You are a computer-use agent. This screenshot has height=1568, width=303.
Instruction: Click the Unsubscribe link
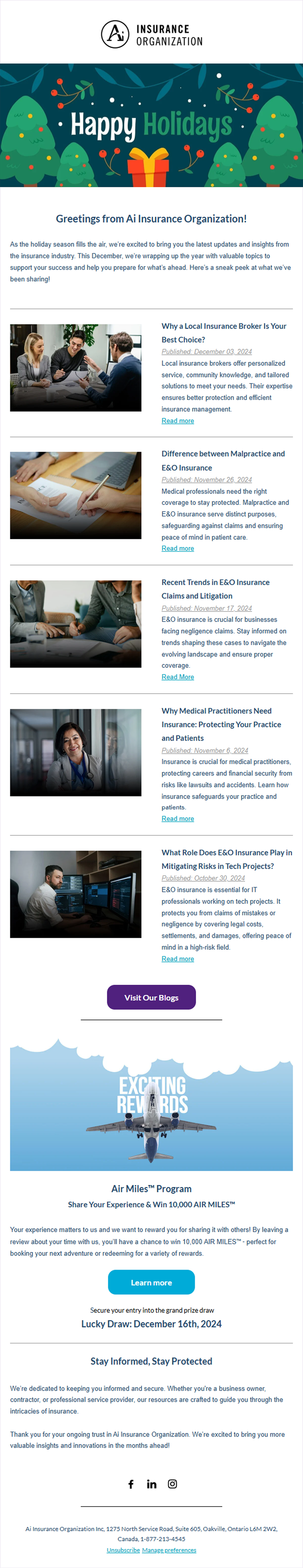point(123,1550)
